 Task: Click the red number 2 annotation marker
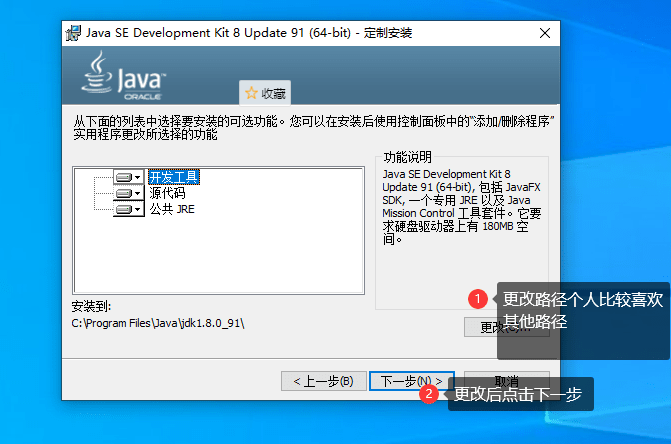[430, 394]
